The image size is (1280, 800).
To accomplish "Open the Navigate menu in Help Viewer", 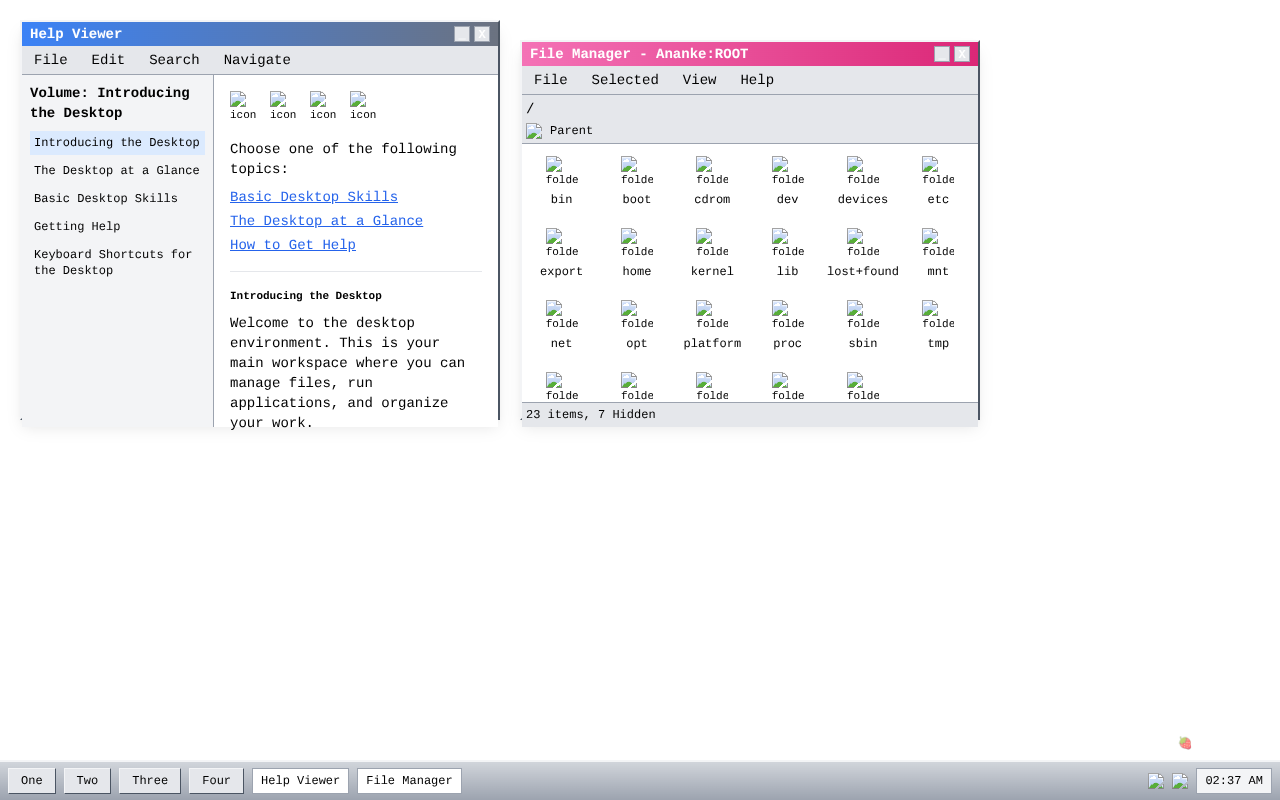I will (257, 60).
